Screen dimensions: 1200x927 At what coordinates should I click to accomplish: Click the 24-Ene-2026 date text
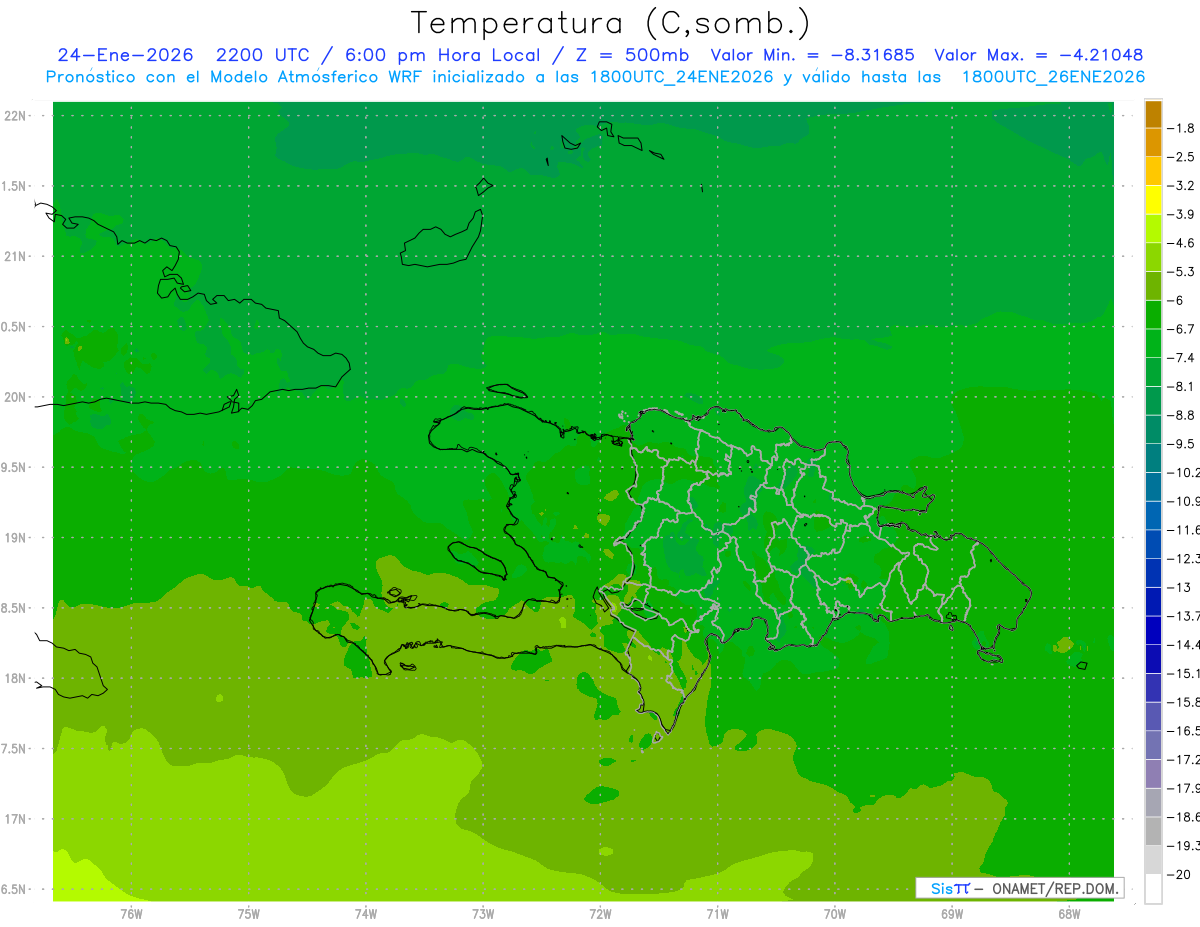tap(125, 55)
